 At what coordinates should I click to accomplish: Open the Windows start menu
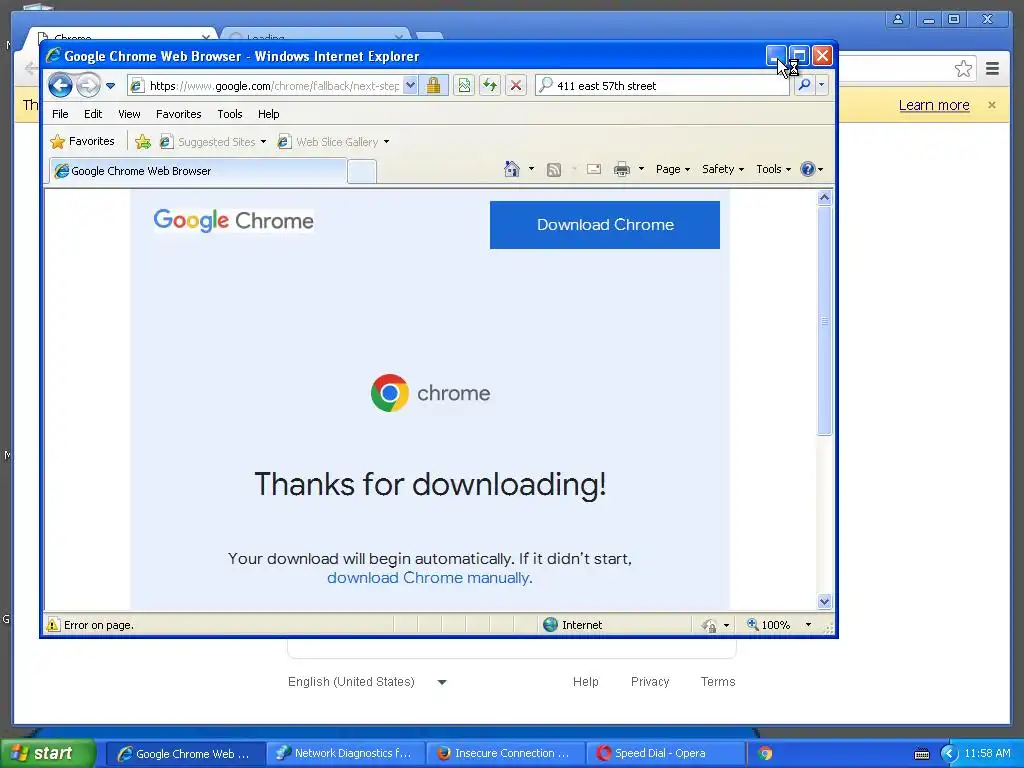coord(48,754)
